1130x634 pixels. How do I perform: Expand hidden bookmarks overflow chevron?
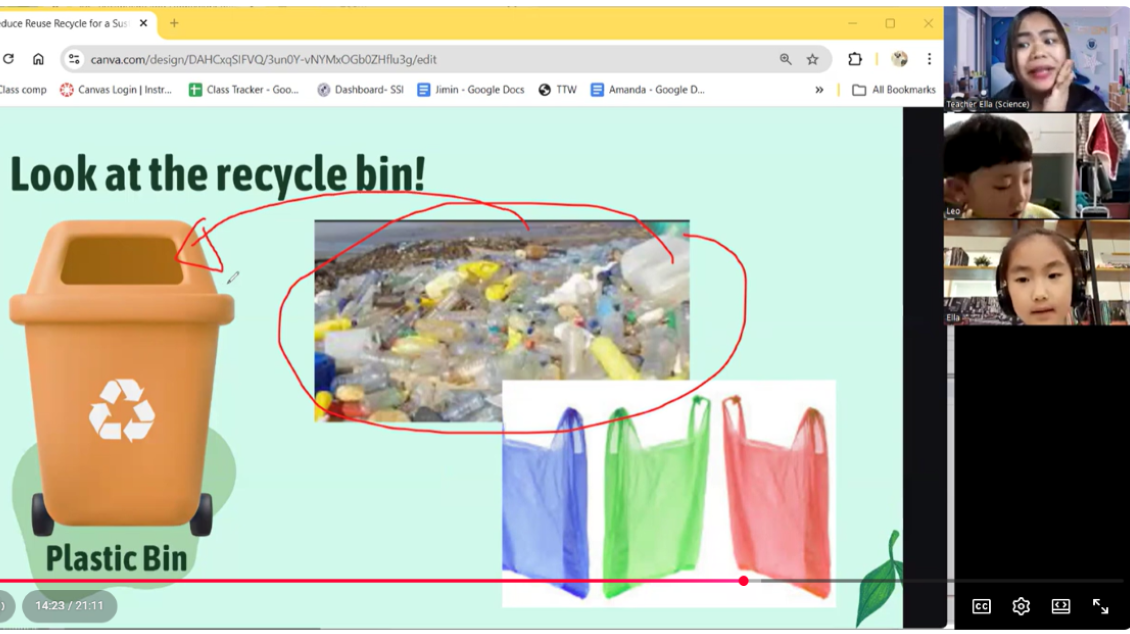click(x=819, y=90)
